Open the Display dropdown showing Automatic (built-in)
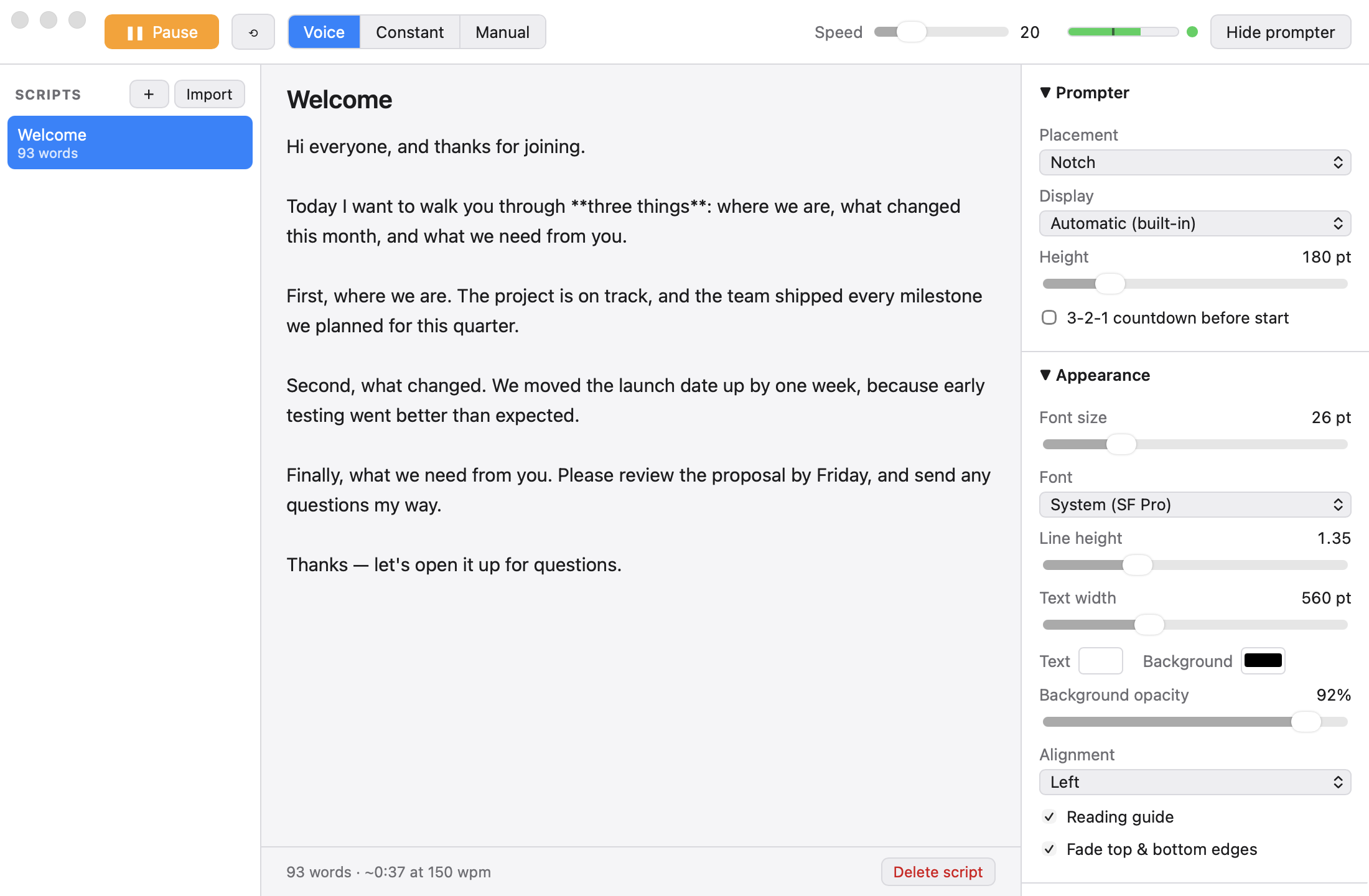Screen dimensions: 1369x896 pyautogui.click(x=1195, y=223)
